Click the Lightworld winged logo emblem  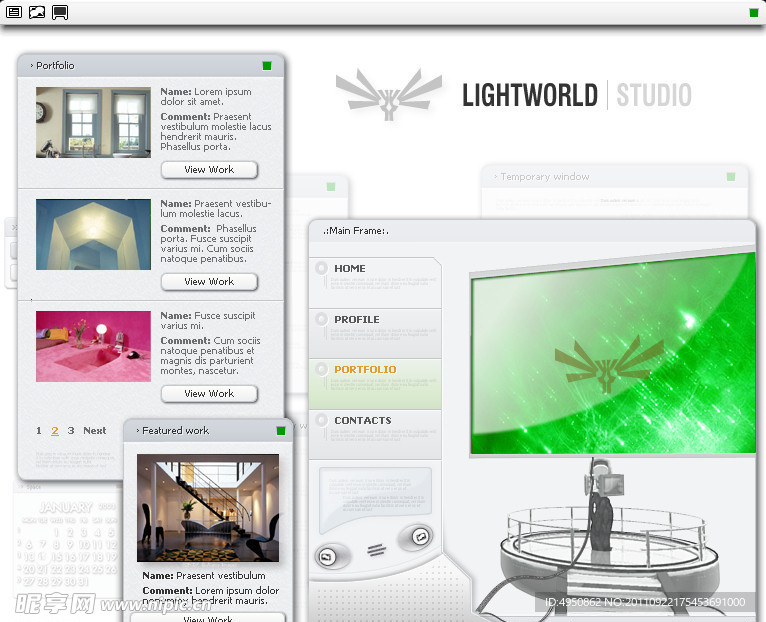coord(389,95)
